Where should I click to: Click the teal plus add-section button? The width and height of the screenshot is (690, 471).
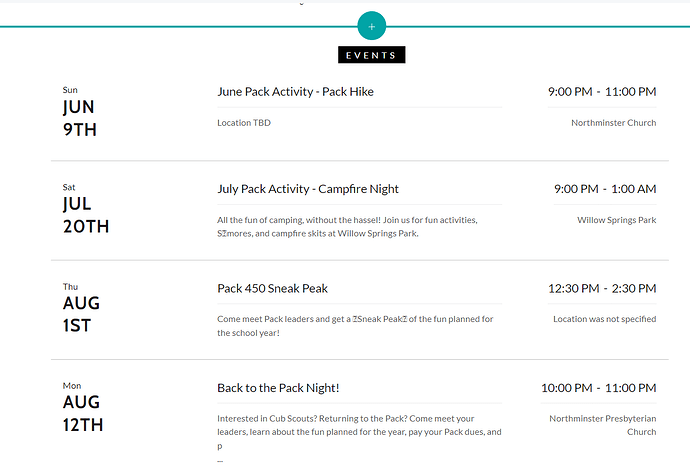coord(371,26)
